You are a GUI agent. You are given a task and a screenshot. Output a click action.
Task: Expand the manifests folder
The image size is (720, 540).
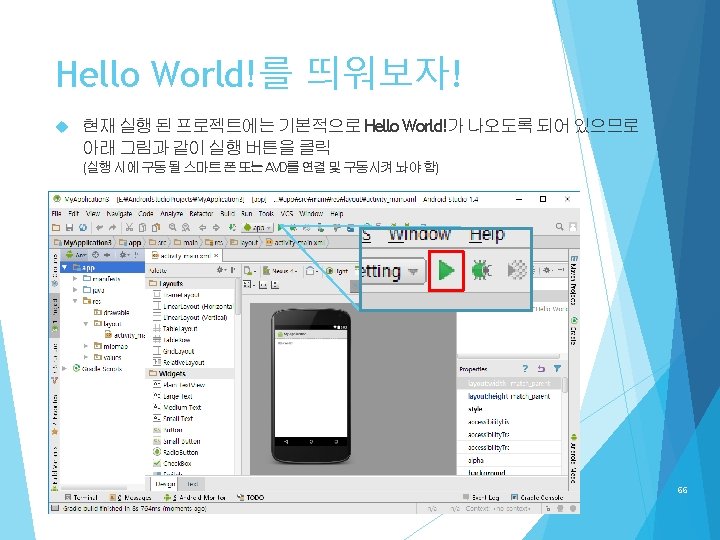[75, 278]
